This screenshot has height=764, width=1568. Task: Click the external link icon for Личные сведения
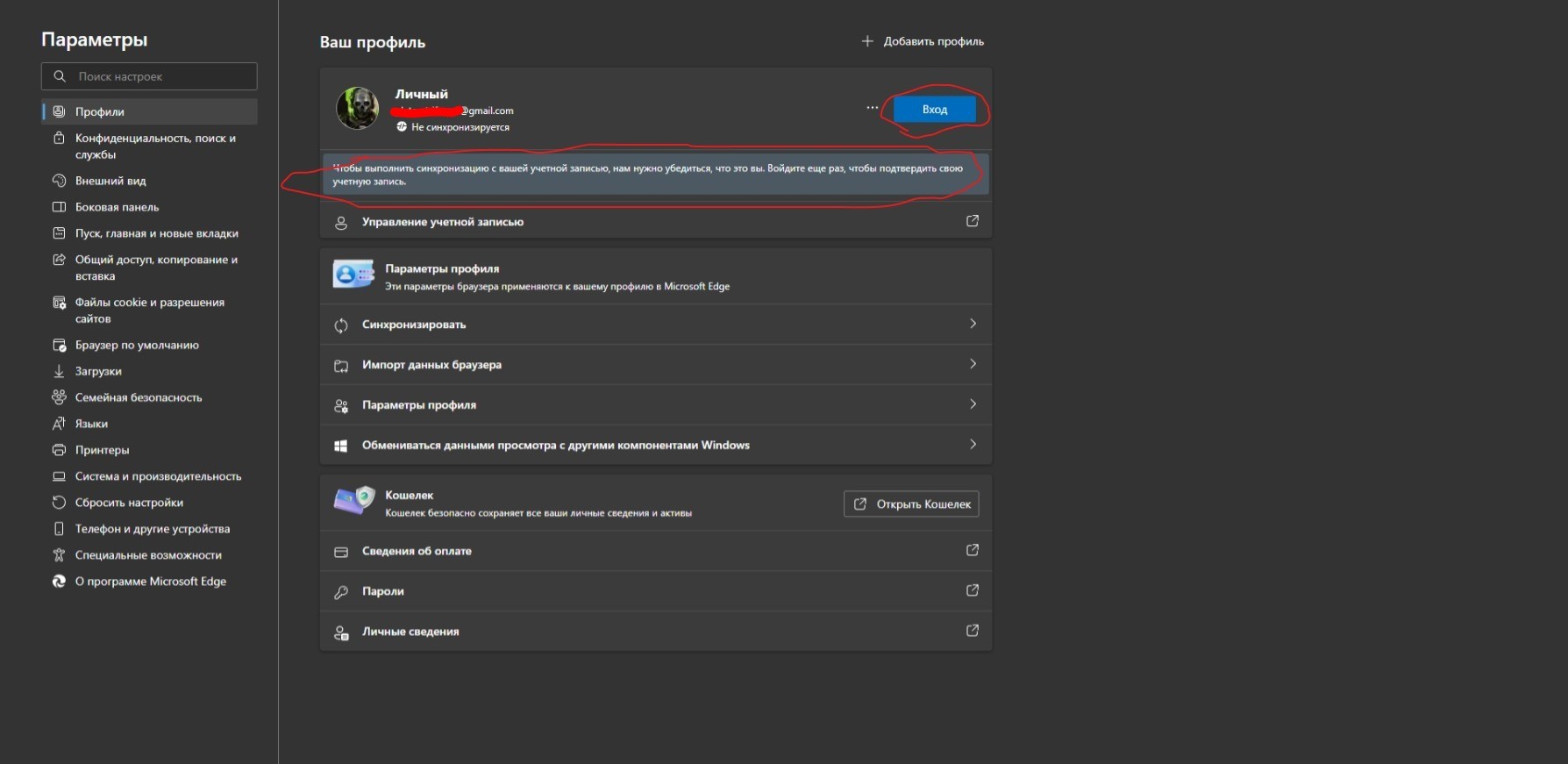click(x=973, y=631)
